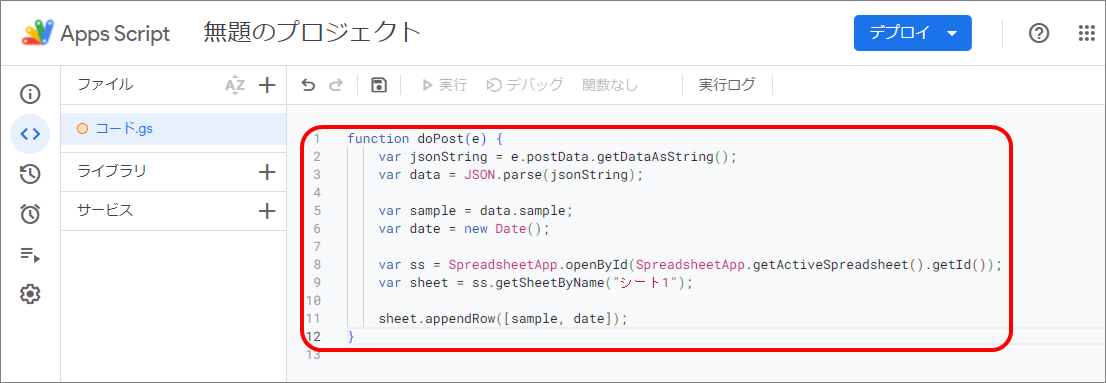The height and width of the screenshot is (383, 1106).
Task: Add a library using plus icon
Action: point(267,172)
